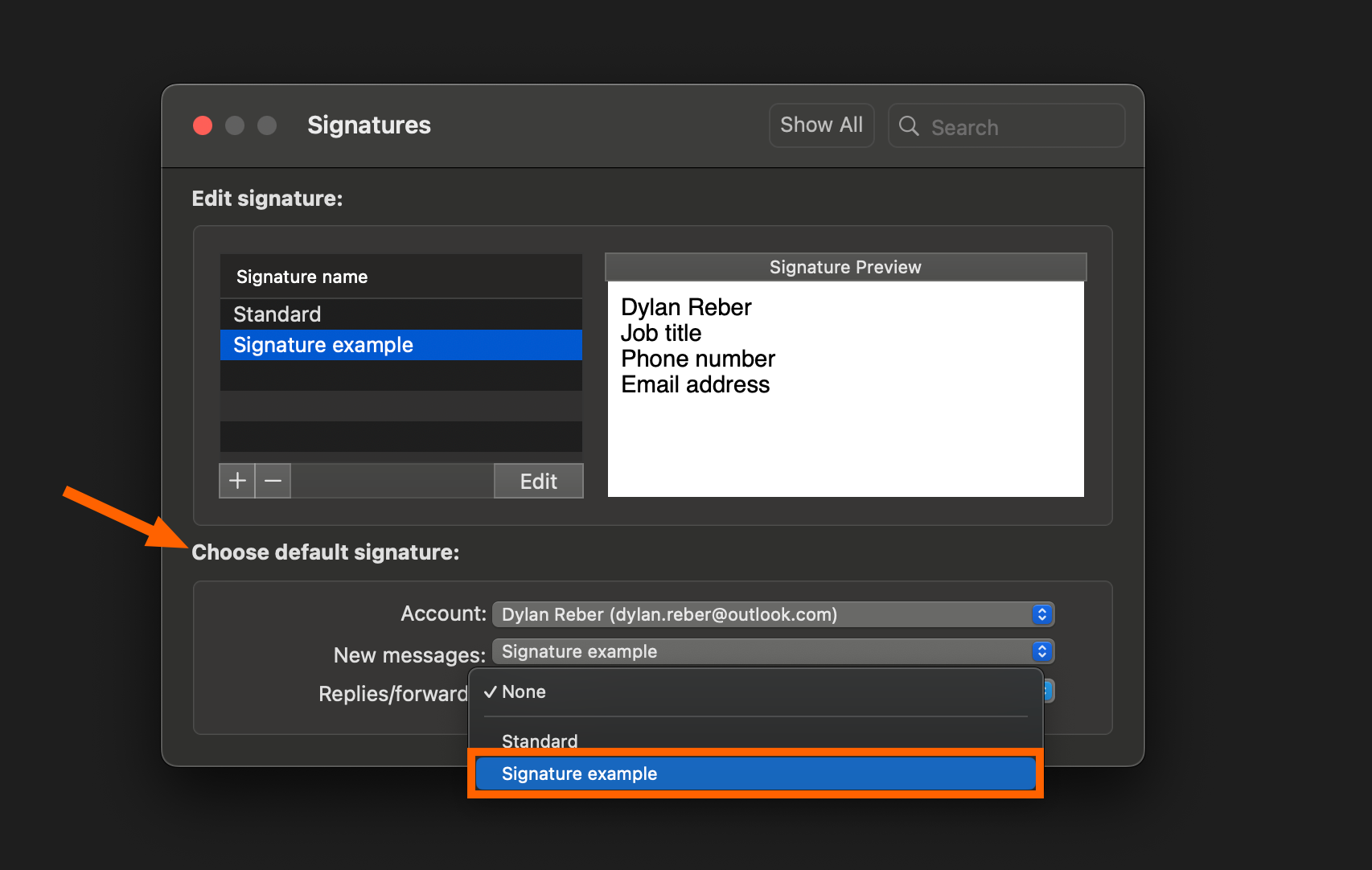Click inside the Signature Preview pane
Image resolution: width=1372 pixels, height=870 pixels.
845,389
